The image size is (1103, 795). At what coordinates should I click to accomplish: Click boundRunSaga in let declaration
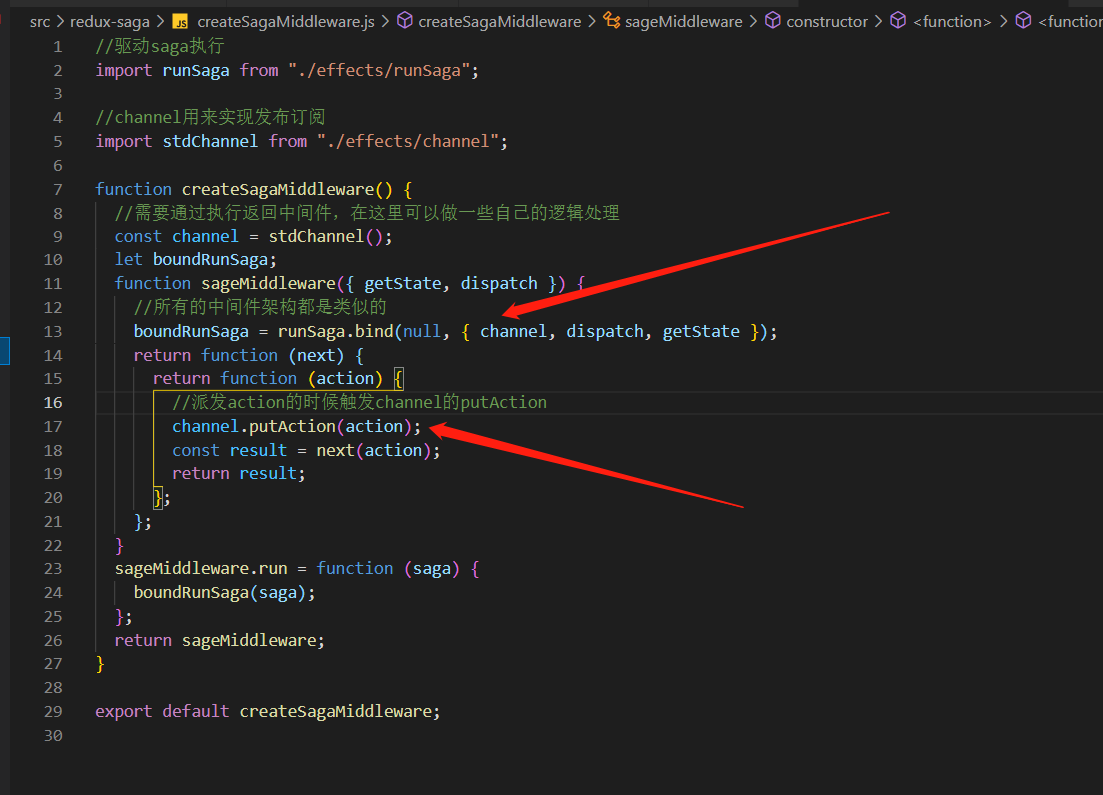(x=210, y=260)
